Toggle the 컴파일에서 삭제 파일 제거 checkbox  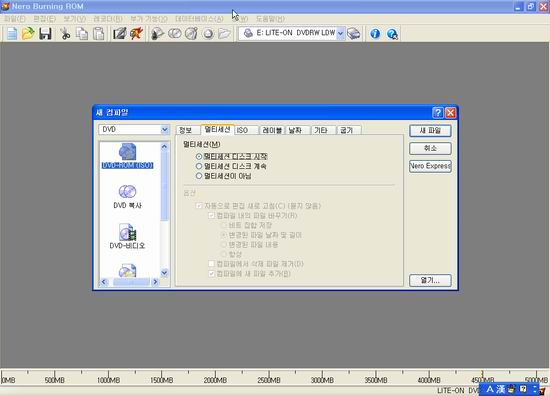212,264
